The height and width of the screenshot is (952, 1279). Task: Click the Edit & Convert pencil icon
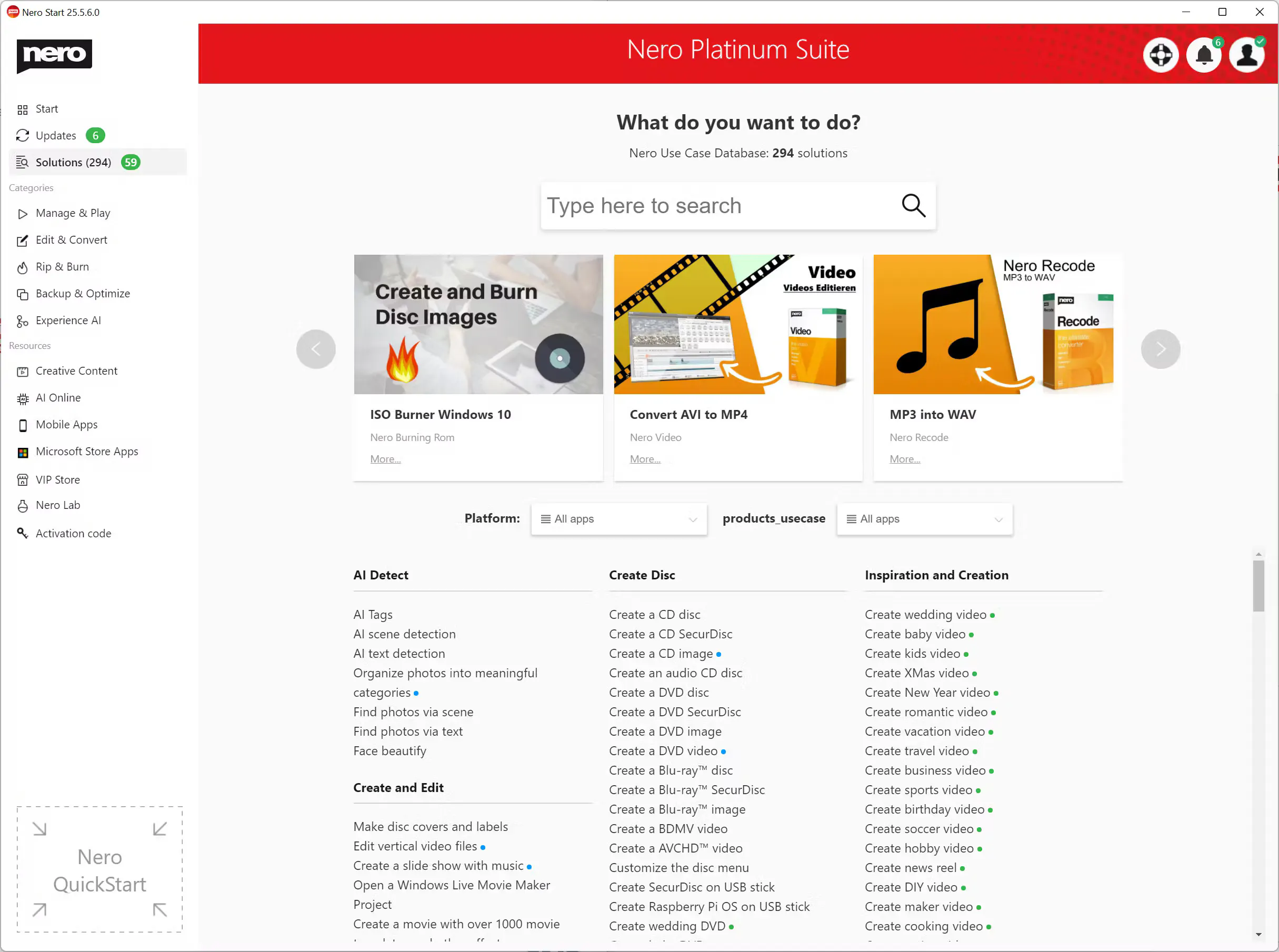pos(23,240)
